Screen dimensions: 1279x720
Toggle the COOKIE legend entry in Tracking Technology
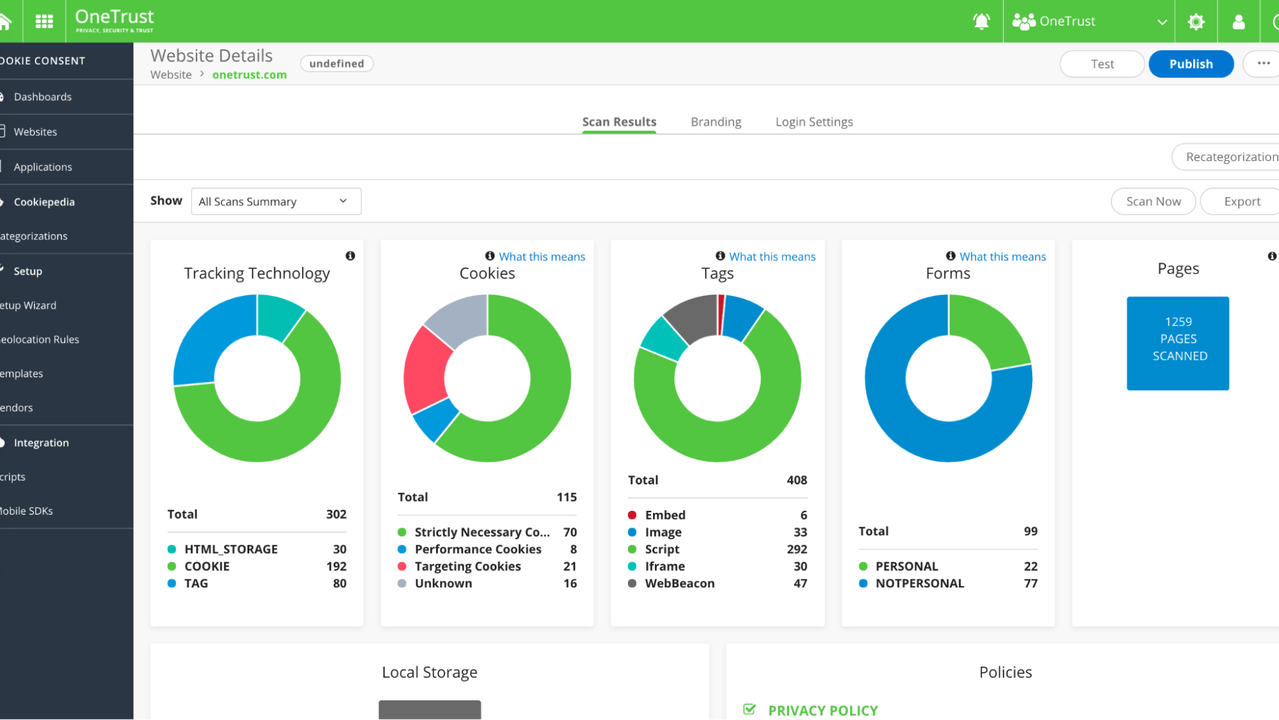[207, 566]
